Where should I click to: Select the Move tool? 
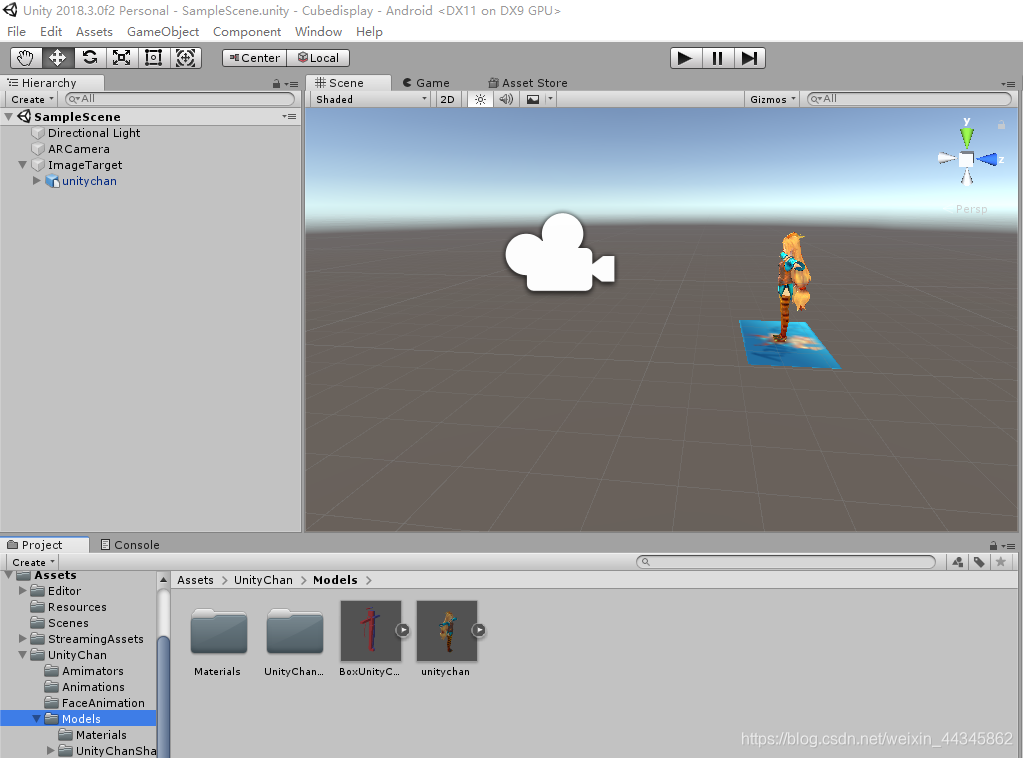pos(57,58)
